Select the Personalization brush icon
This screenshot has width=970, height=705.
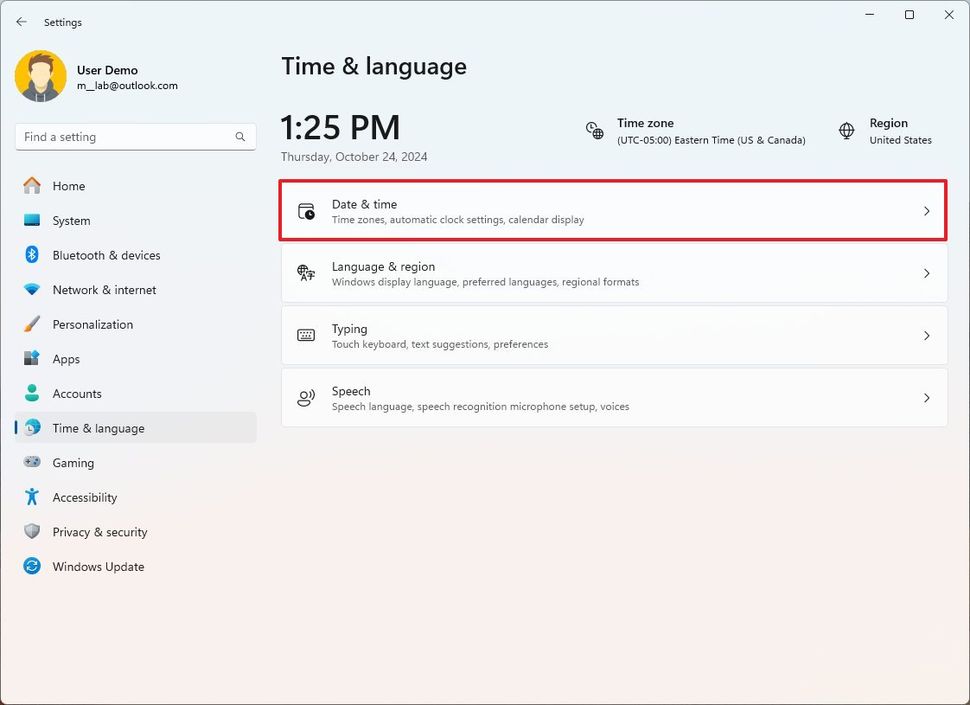(33, 324)
